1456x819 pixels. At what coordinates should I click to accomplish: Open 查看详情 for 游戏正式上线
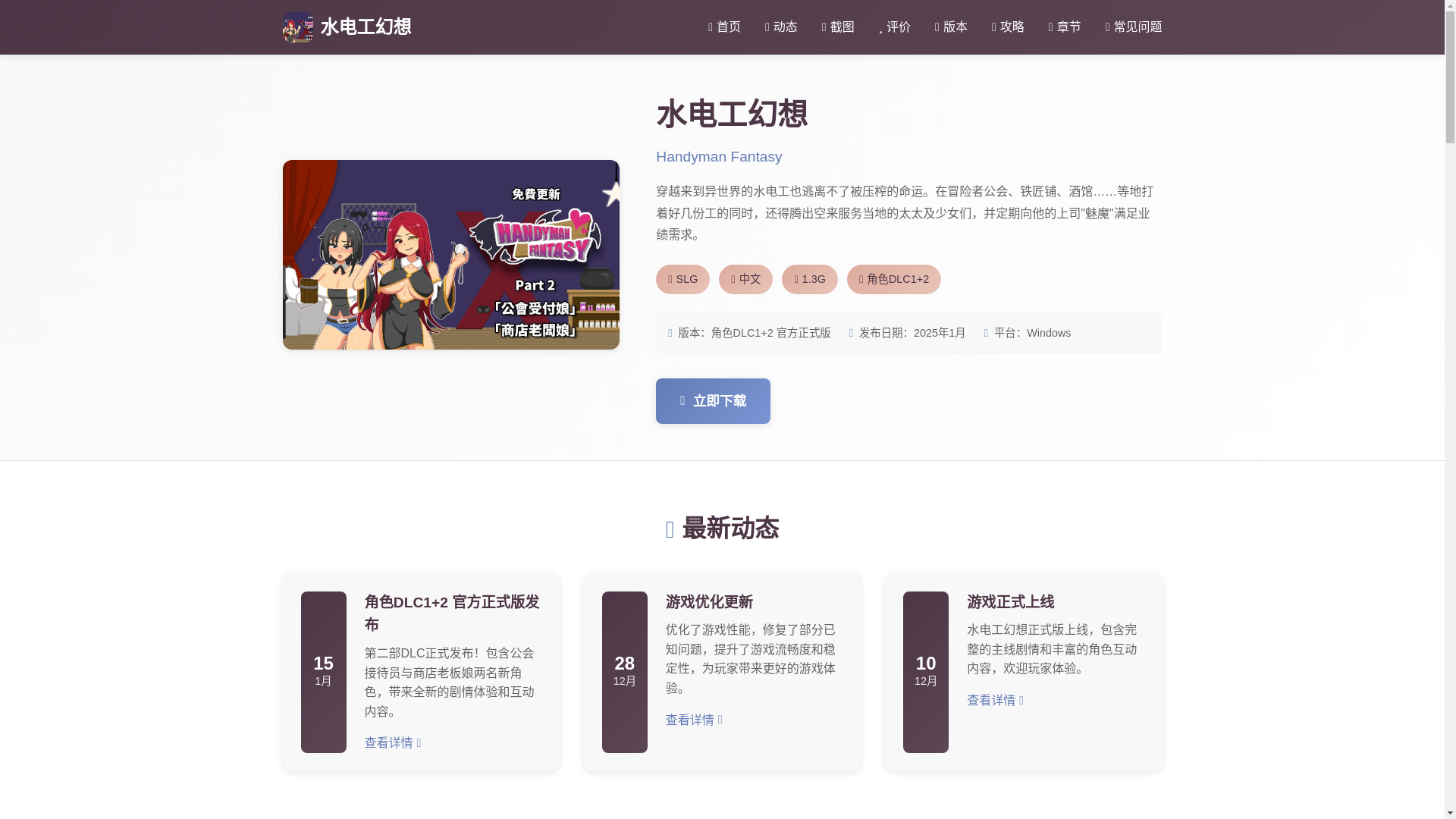(x=995, y=701)
